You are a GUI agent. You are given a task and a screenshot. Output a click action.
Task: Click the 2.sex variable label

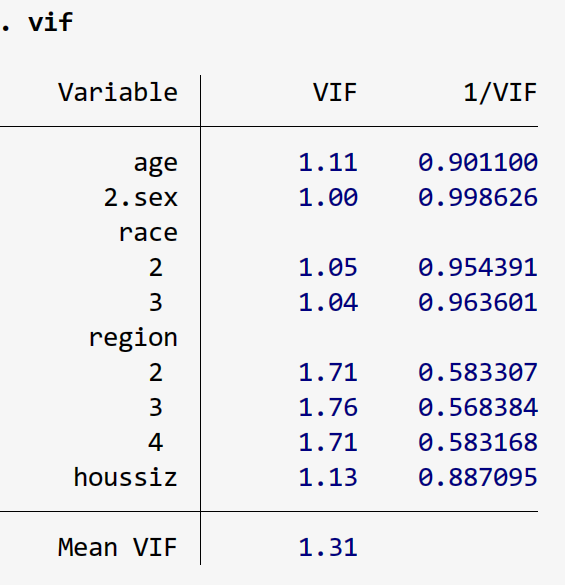141,197
